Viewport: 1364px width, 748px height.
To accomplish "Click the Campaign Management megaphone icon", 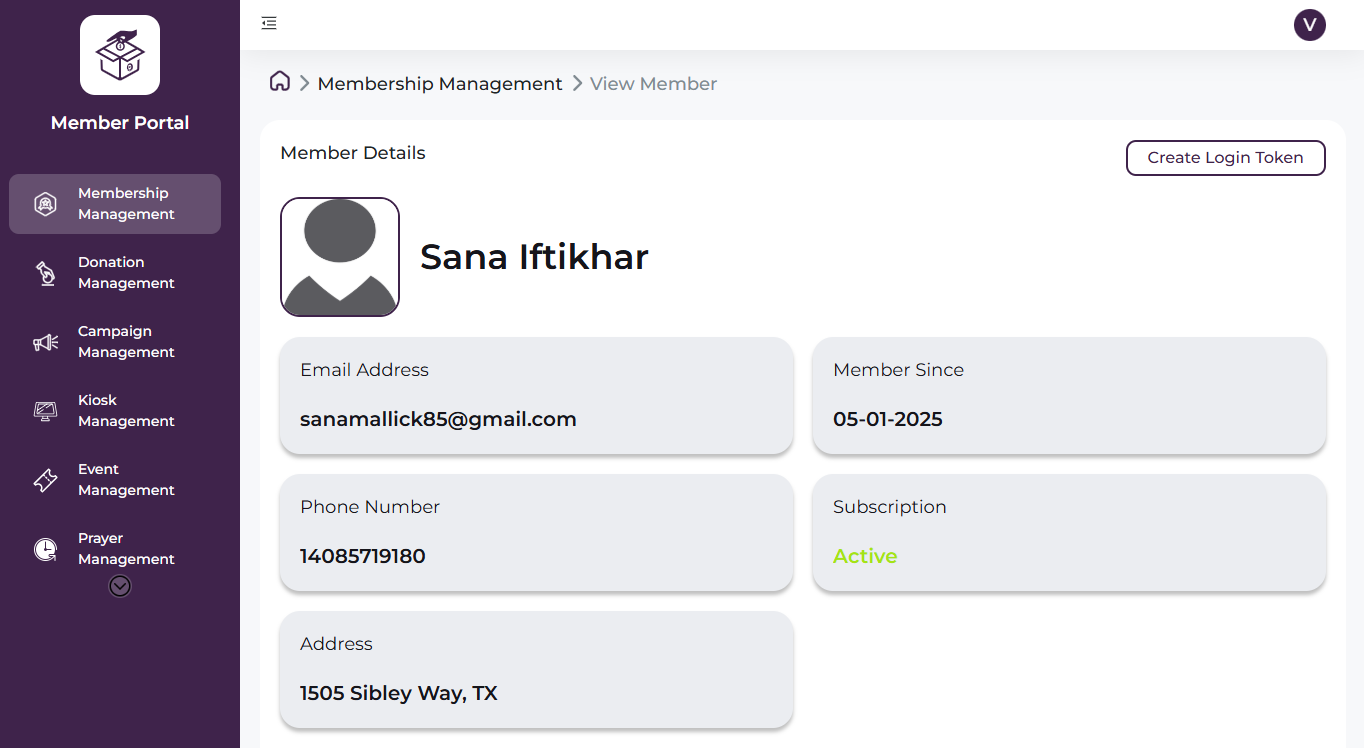I will coord(46,342).
